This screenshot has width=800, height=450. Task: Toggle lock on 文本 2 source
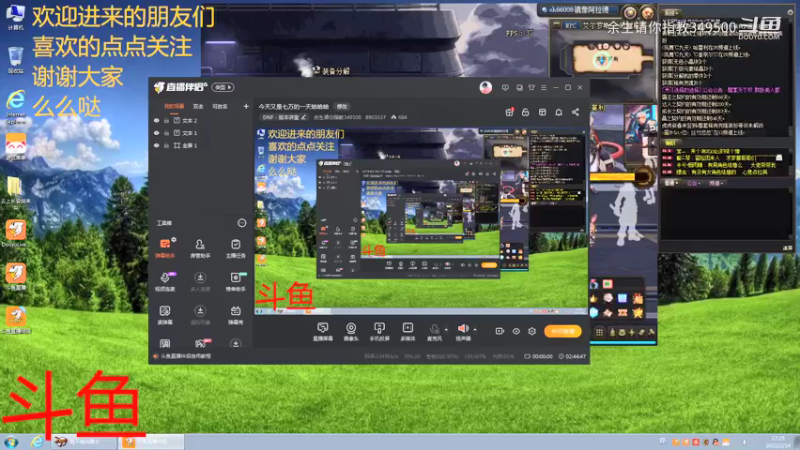tap(166, 120)
